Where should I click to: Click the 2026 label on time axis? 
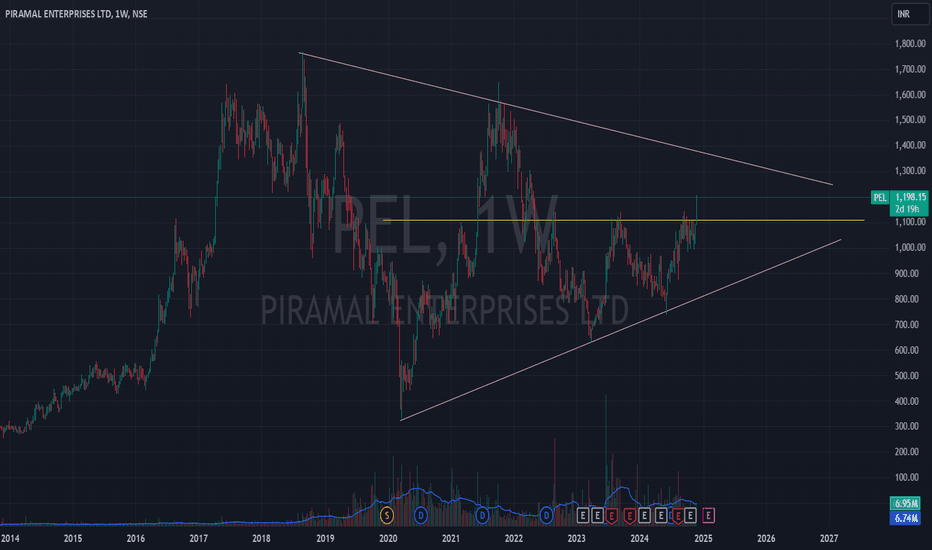tap(766, 539)
